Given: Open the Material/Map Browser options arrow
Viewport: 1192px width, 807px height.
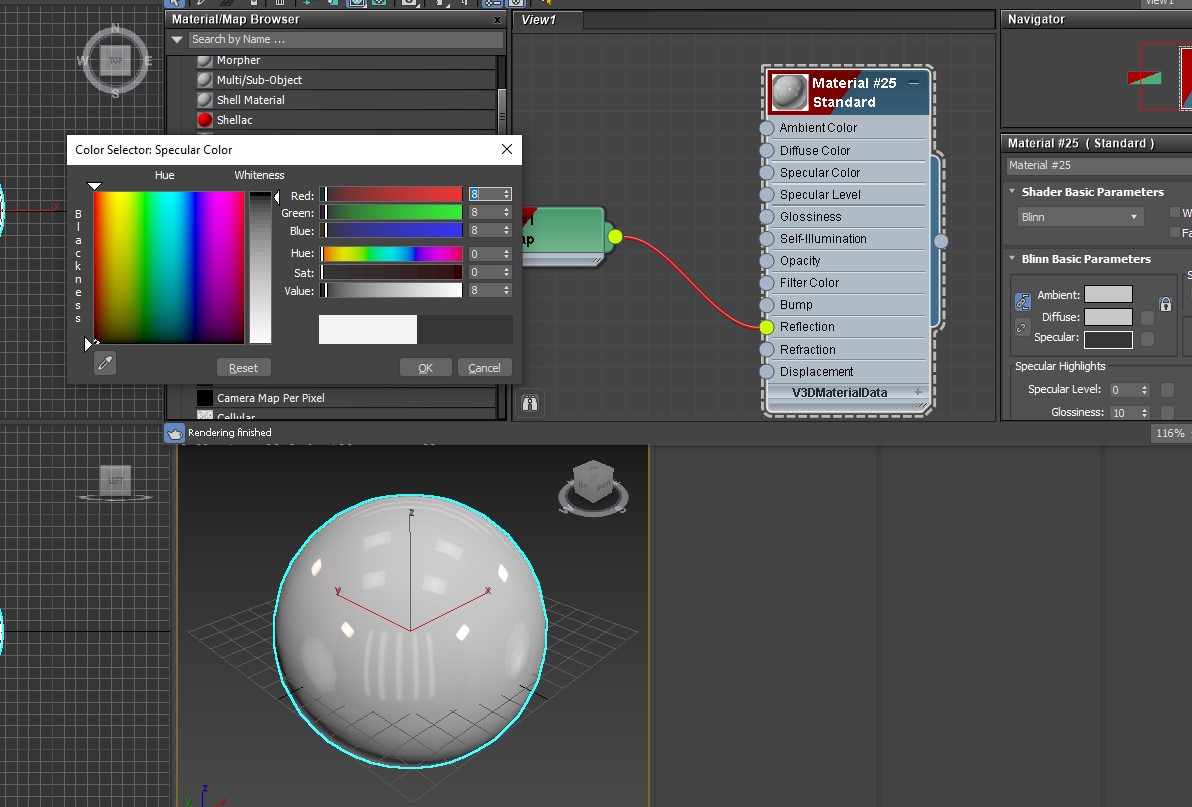Looking at the screenshot, I should [x=177, y=40].
